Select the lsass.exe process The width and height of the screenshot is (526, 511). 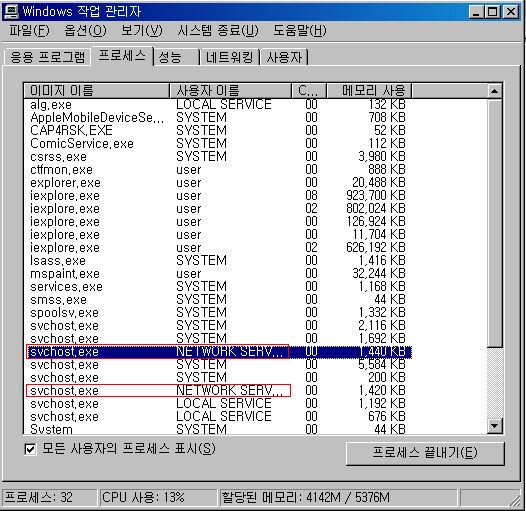[218, 261]
